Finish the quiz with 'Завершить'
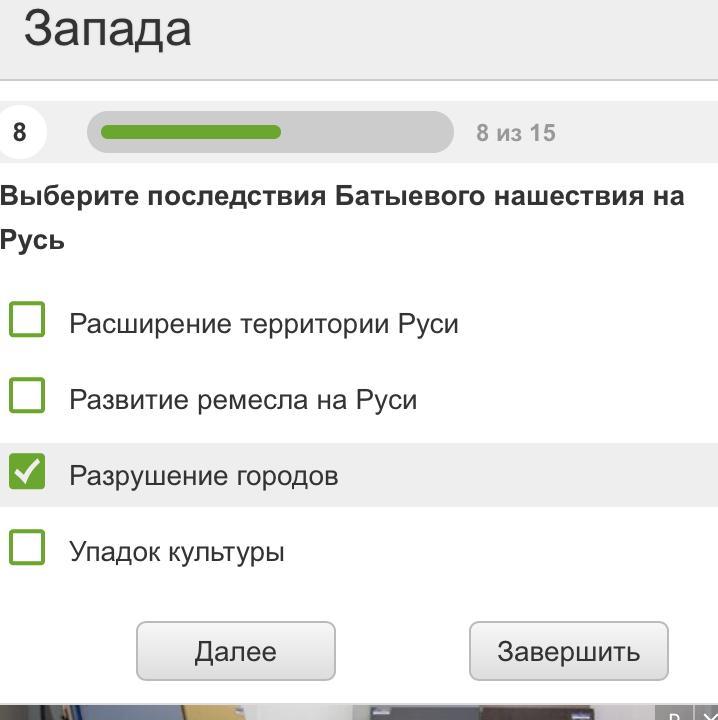The height and width of the screenshot is (720, 718). [x=569, y=651]
